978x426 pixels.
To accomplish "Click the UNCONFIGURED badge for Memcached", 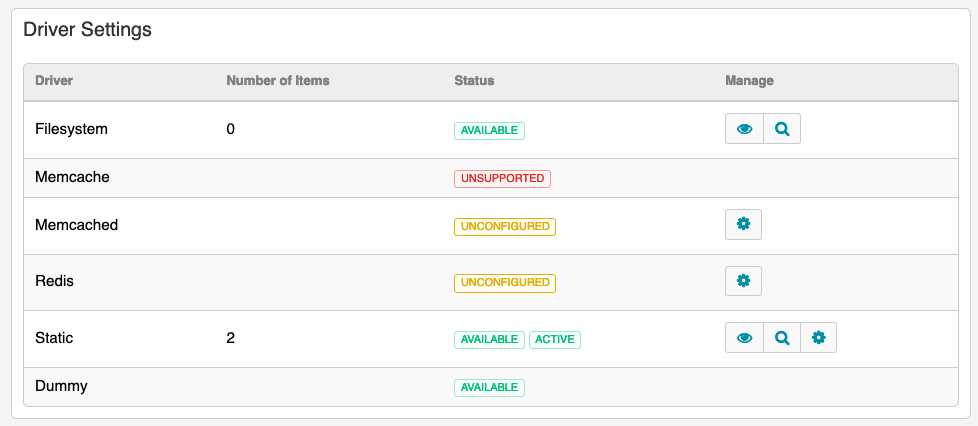I will click(x=505, y=227).
